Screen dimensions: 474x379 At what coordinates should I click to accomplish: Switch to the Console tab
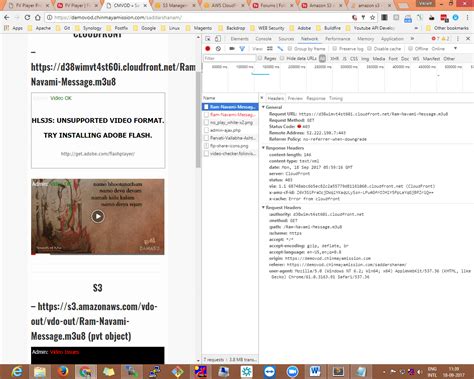tap(263, 39)
